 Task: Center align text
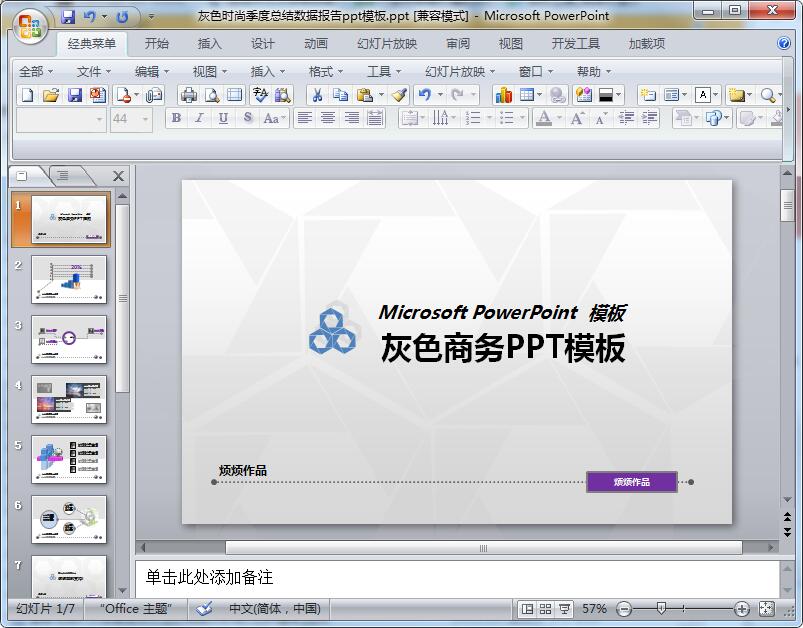328,118
